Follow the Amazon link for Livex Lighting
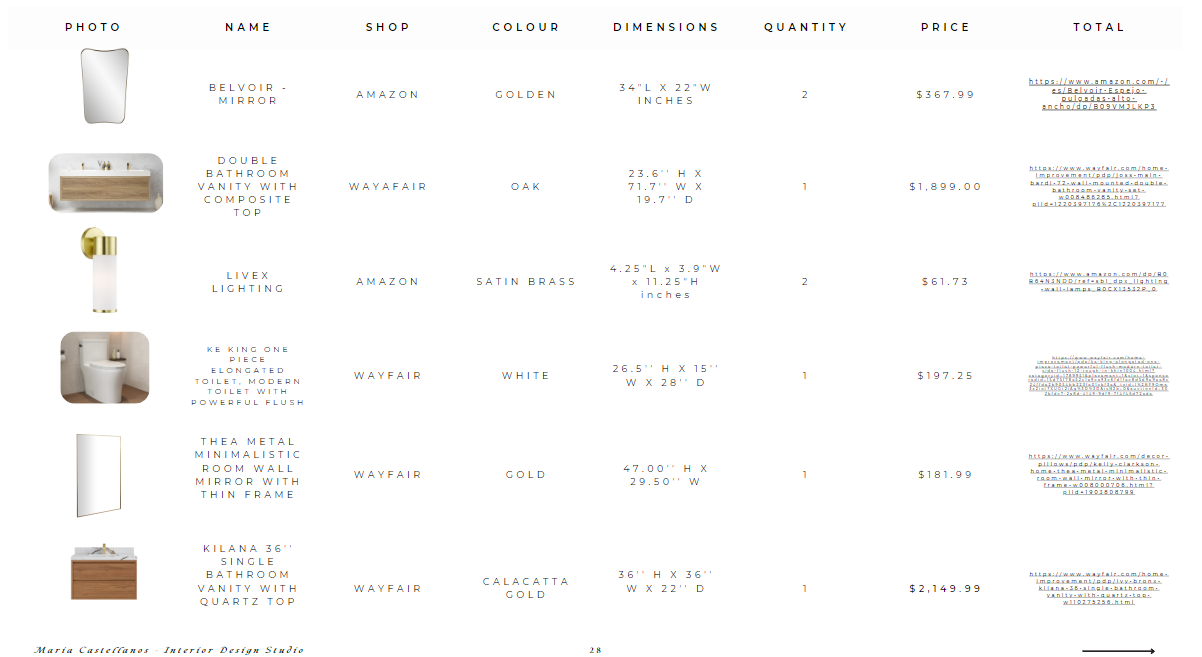Viewport: 1202px width, 657px height. pos(1098,281)
